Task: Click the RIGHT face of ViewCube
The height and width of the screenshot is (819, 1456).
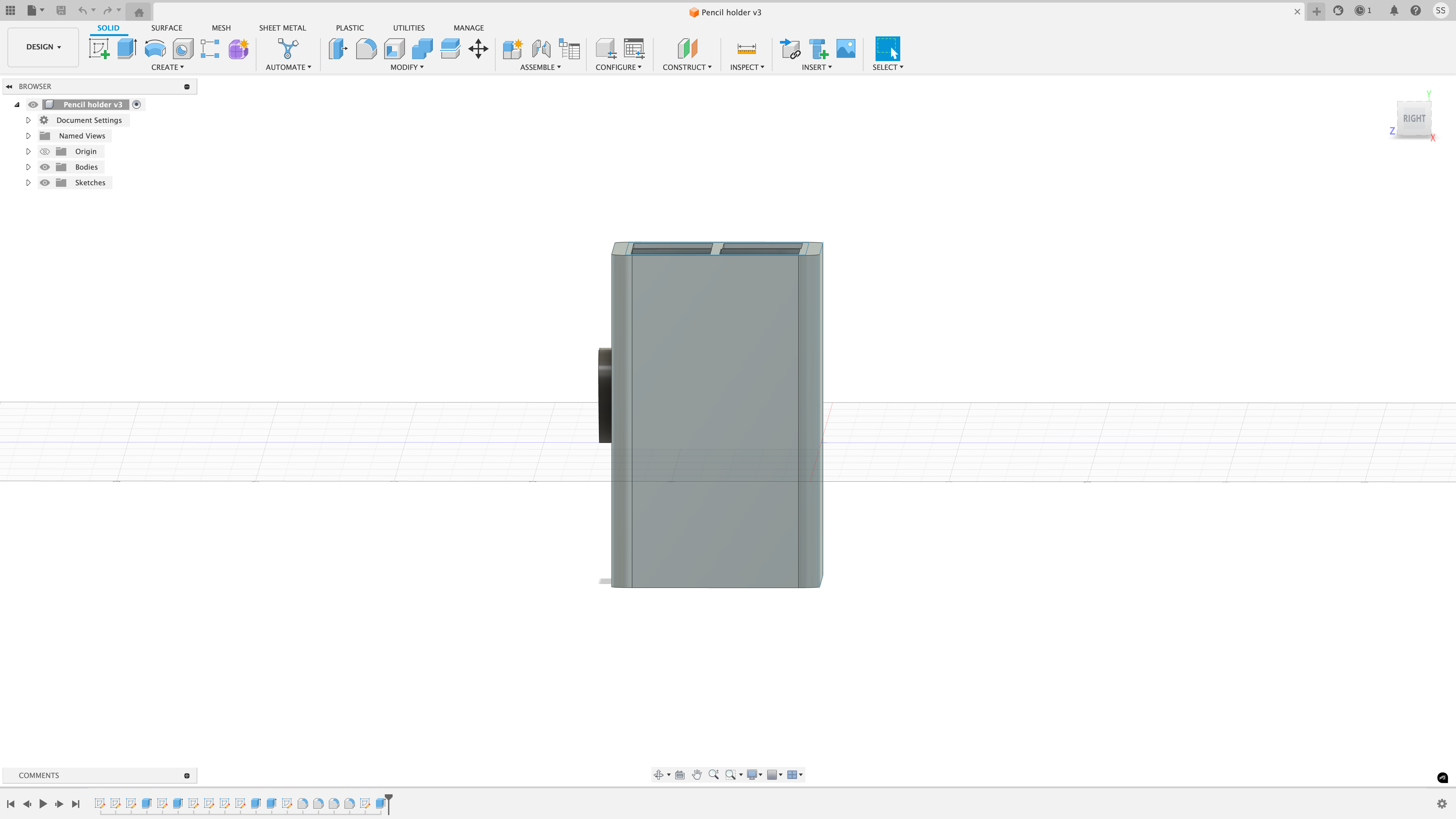Action: [x=1414, y=119]
